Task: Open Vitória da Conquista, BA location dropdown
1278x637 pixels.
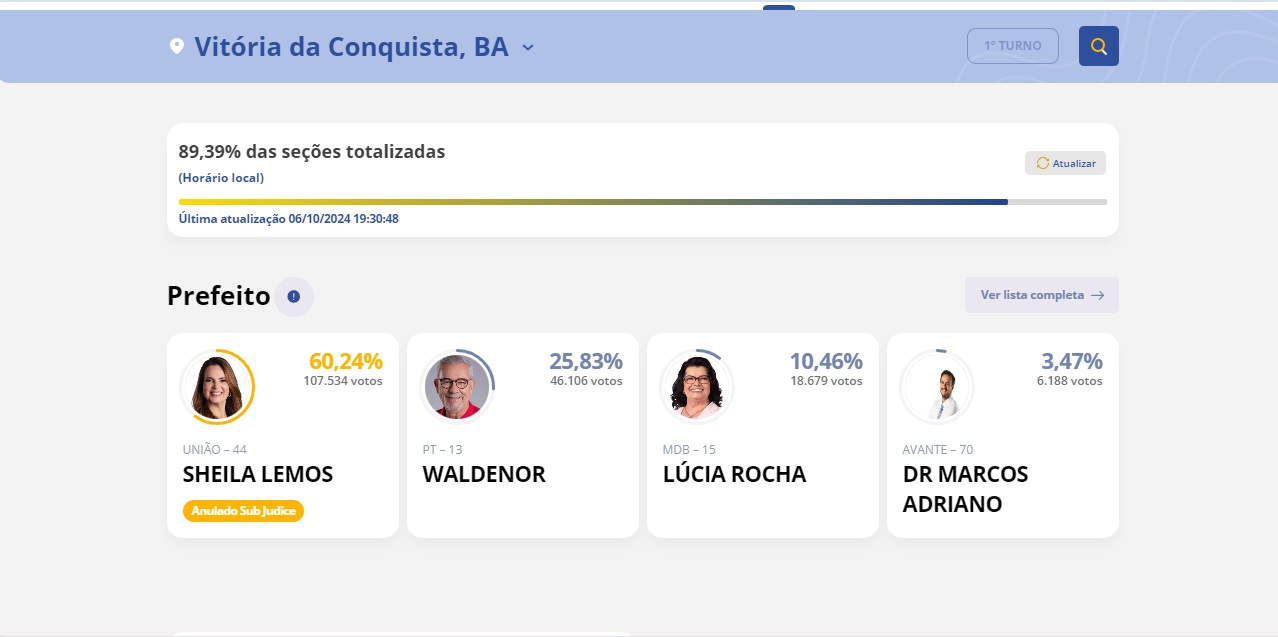Action: [352, 46]
